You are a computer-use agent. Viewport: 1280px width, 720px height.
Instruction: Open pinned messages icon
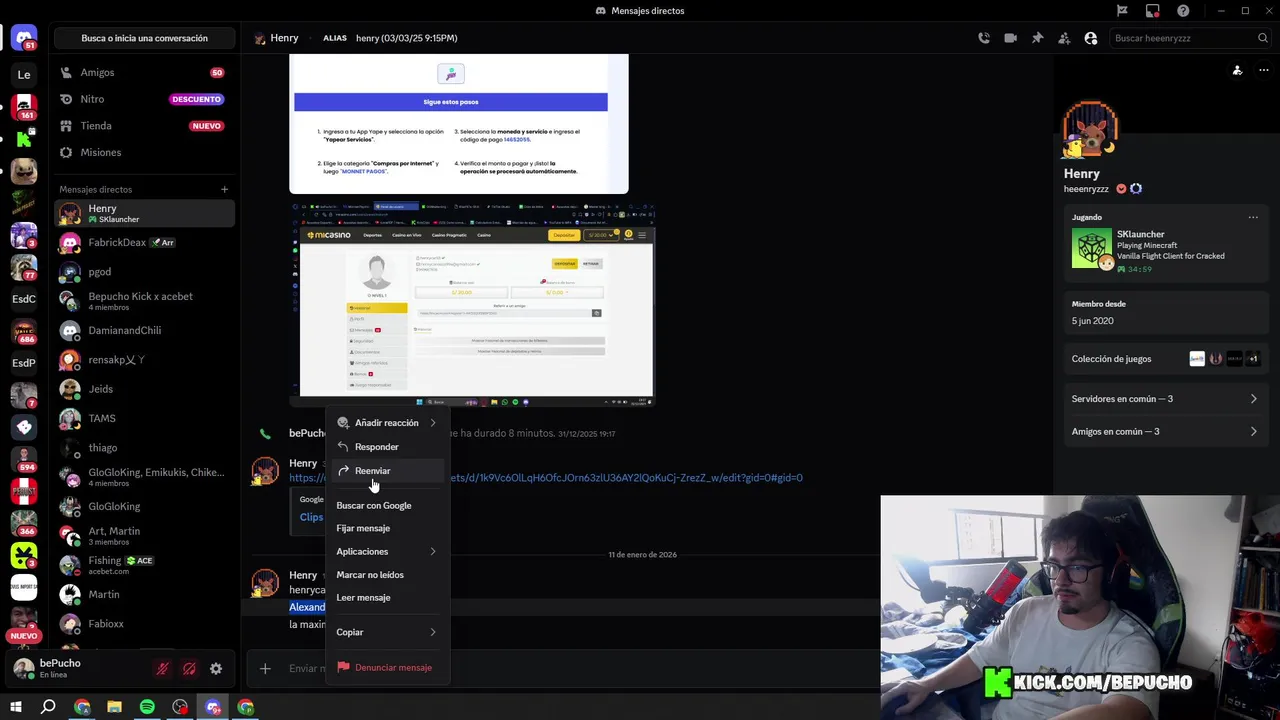(x=1037, y=38)
